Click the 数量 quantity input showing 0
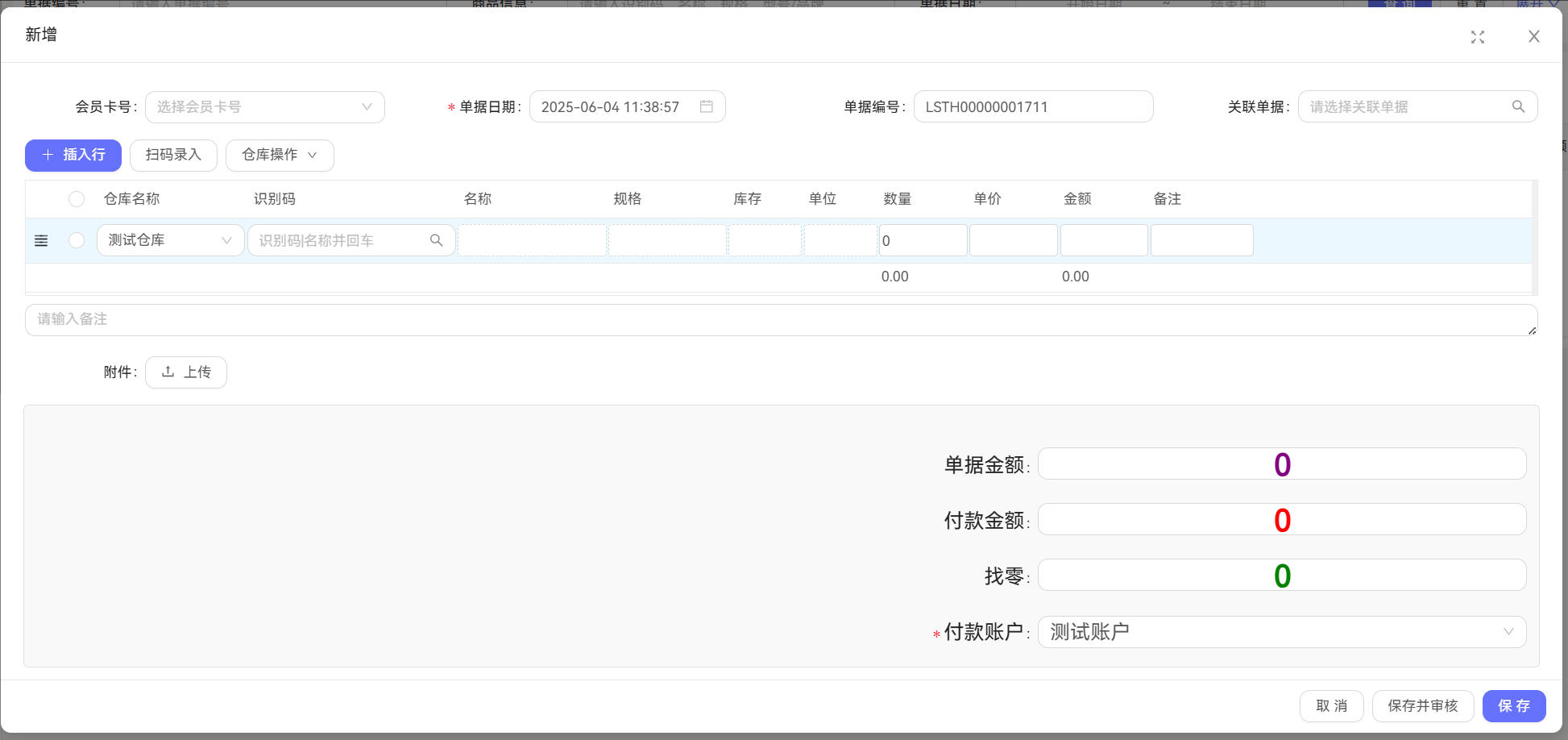The height and width of the screenshot is (740, 1568). (922, 239)
